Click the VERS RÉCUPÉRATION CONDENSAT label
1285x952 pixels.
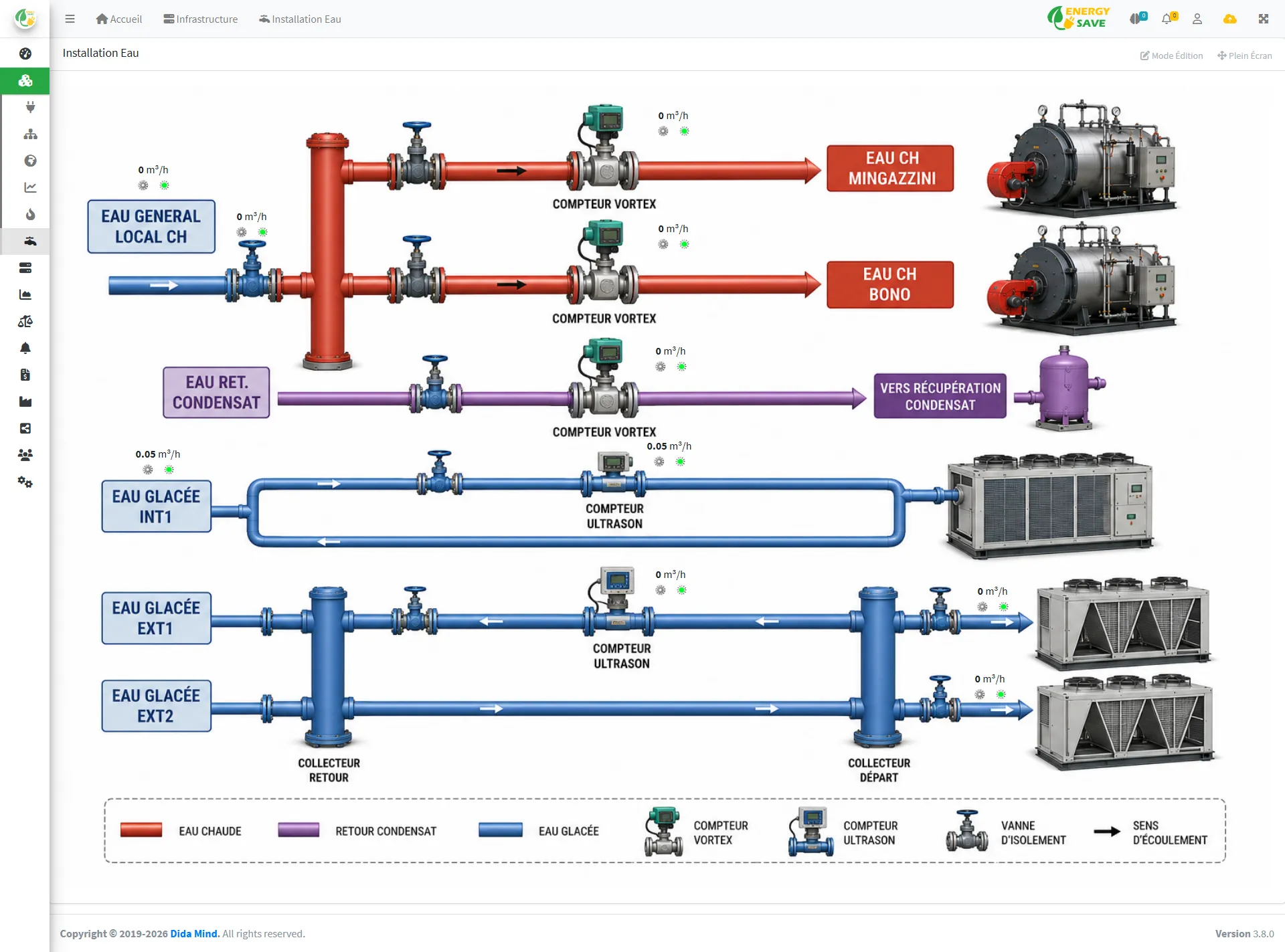(x=940, y=396)
